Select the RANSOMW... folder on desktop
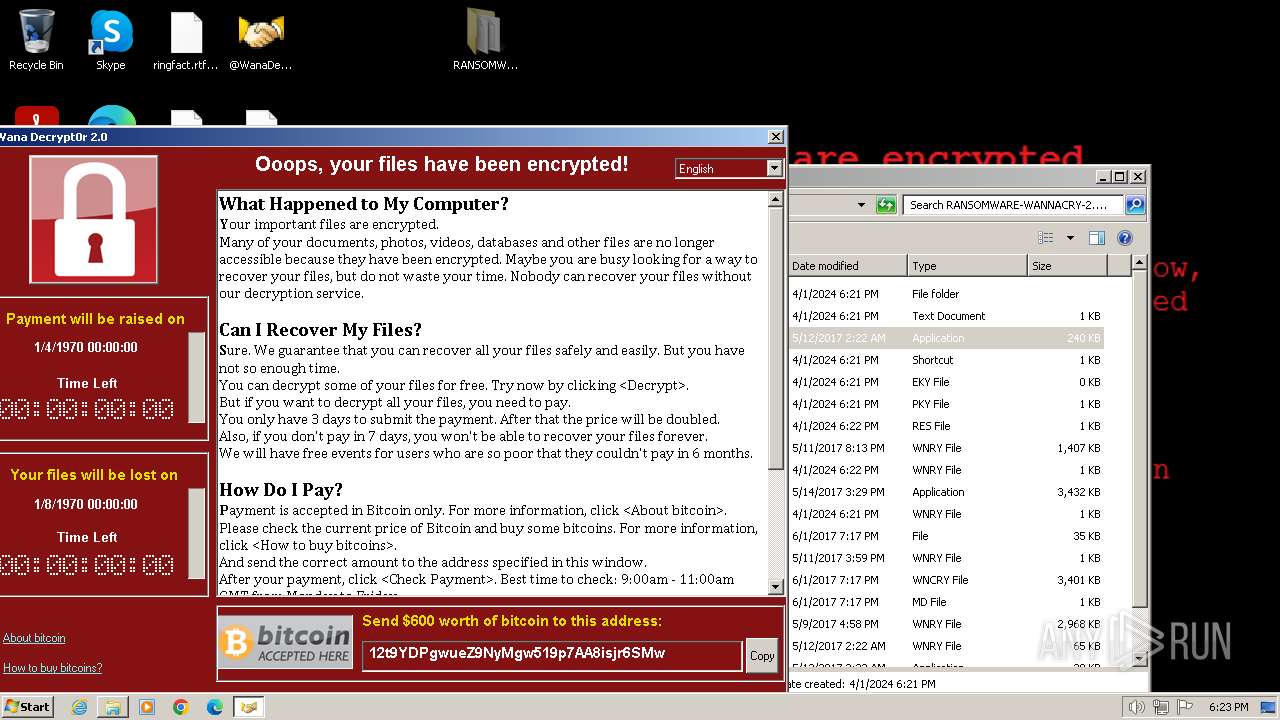Screen dimensions: 1280x720 [x=485, y=40]
